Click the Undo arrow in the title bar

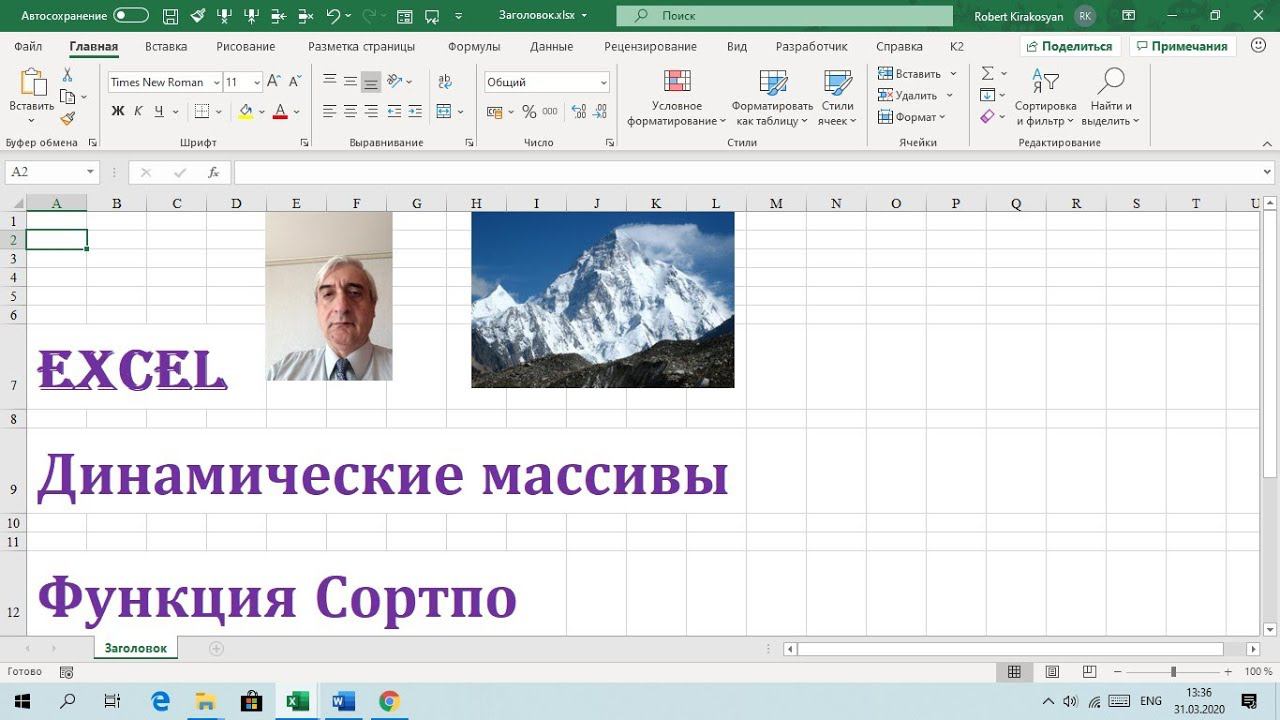click(x=333, y=16)
